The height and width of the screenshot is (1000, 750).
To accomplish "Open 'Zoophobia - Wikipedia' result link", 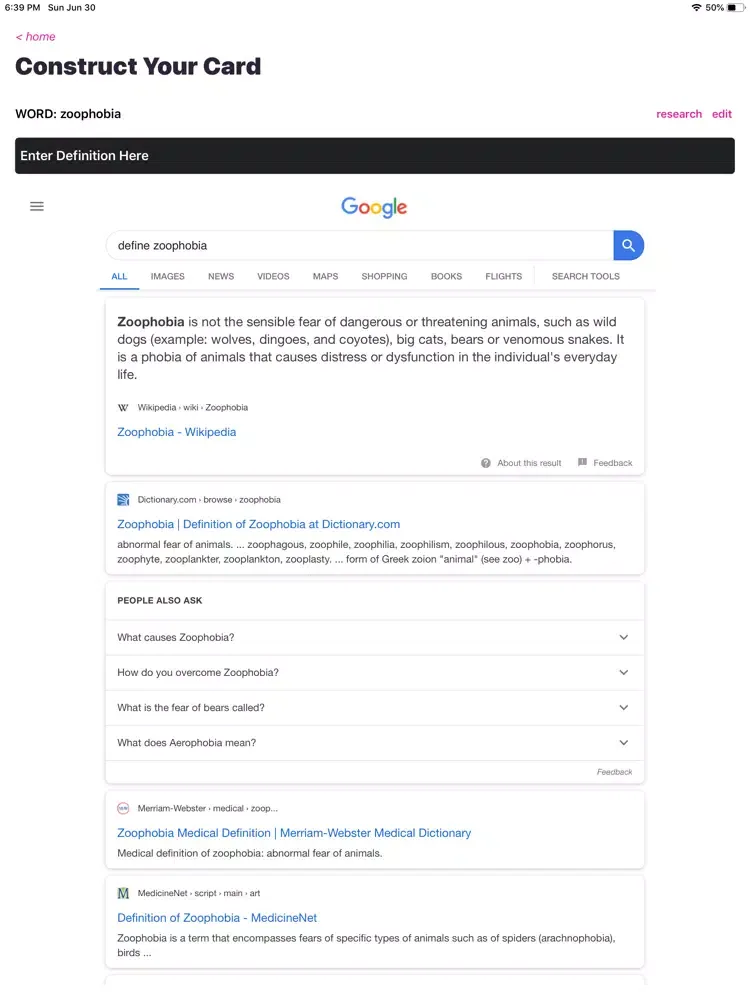I will [177, 432].
